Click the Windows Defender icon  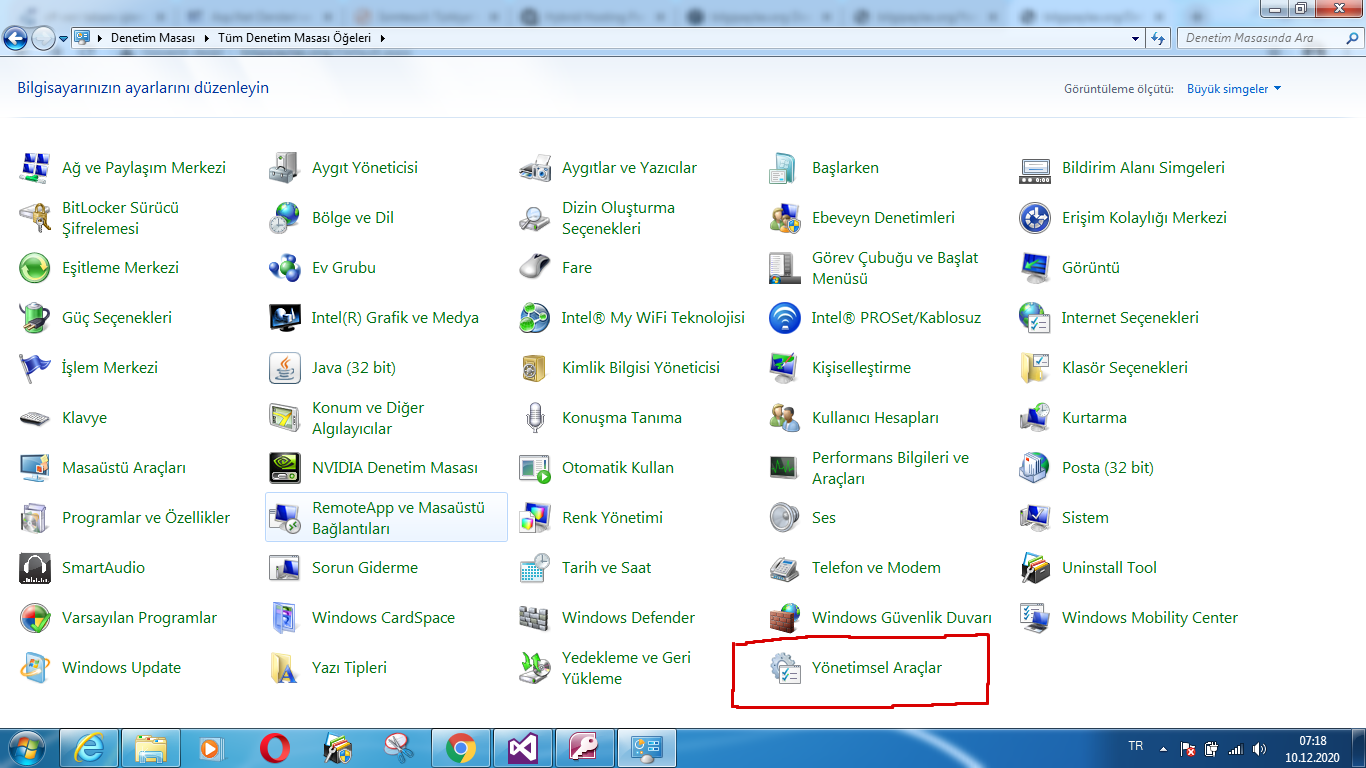tap(535, 618)
